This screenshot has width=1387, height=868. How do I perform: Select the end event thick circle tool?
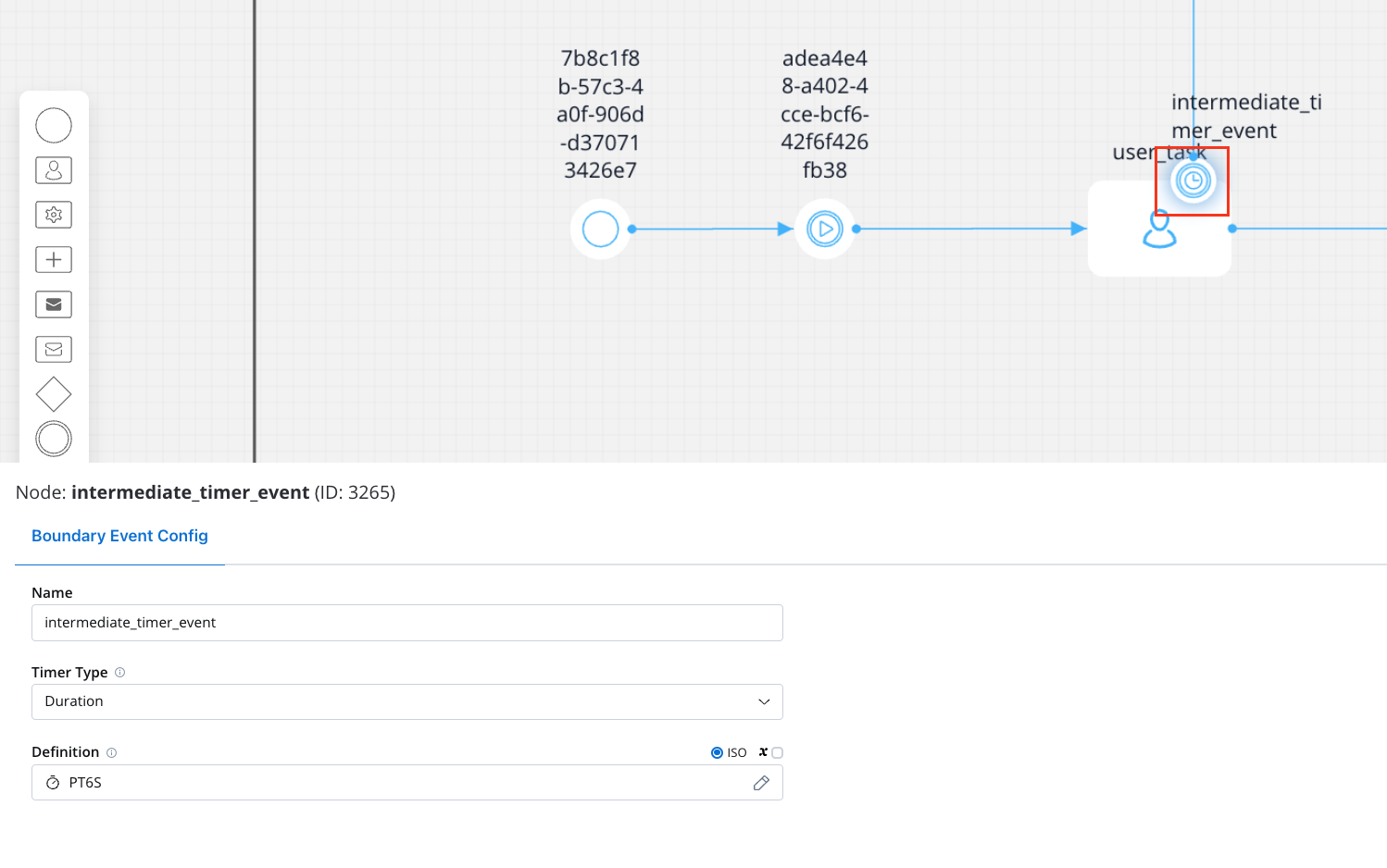click(x=54, y=439)
